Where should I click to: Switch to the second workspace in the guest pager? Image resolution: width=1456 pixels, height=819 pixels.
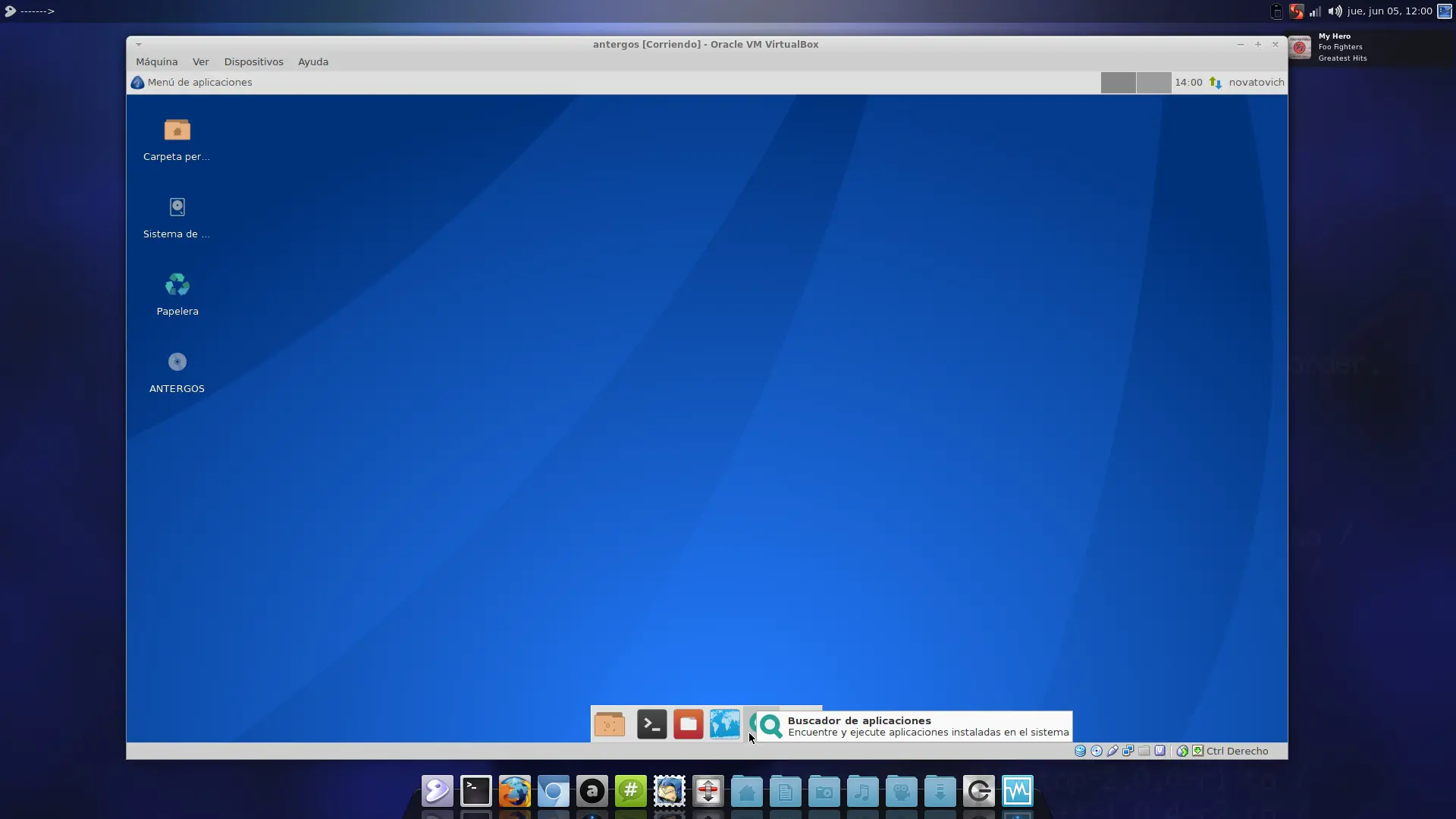[1153, 83]
